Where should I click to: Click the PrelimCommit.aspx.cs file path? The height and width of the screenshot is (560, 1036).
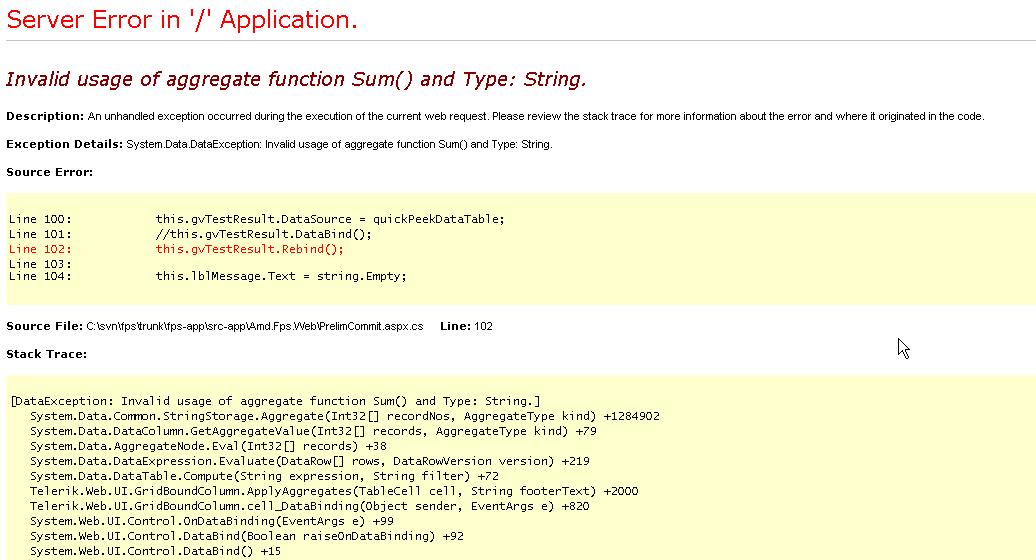(255, 326)
